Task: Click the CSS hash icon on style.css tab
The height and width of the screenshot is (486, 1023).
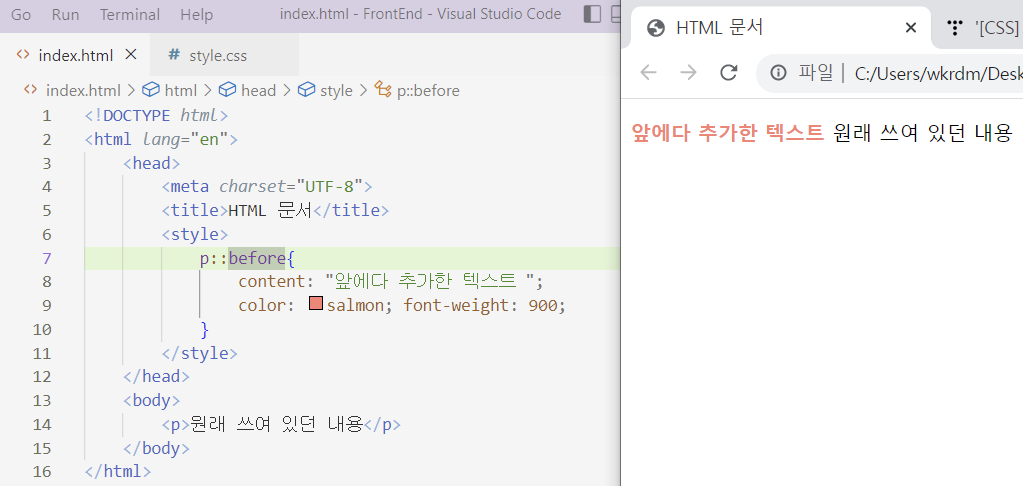Action: (174, 55)
